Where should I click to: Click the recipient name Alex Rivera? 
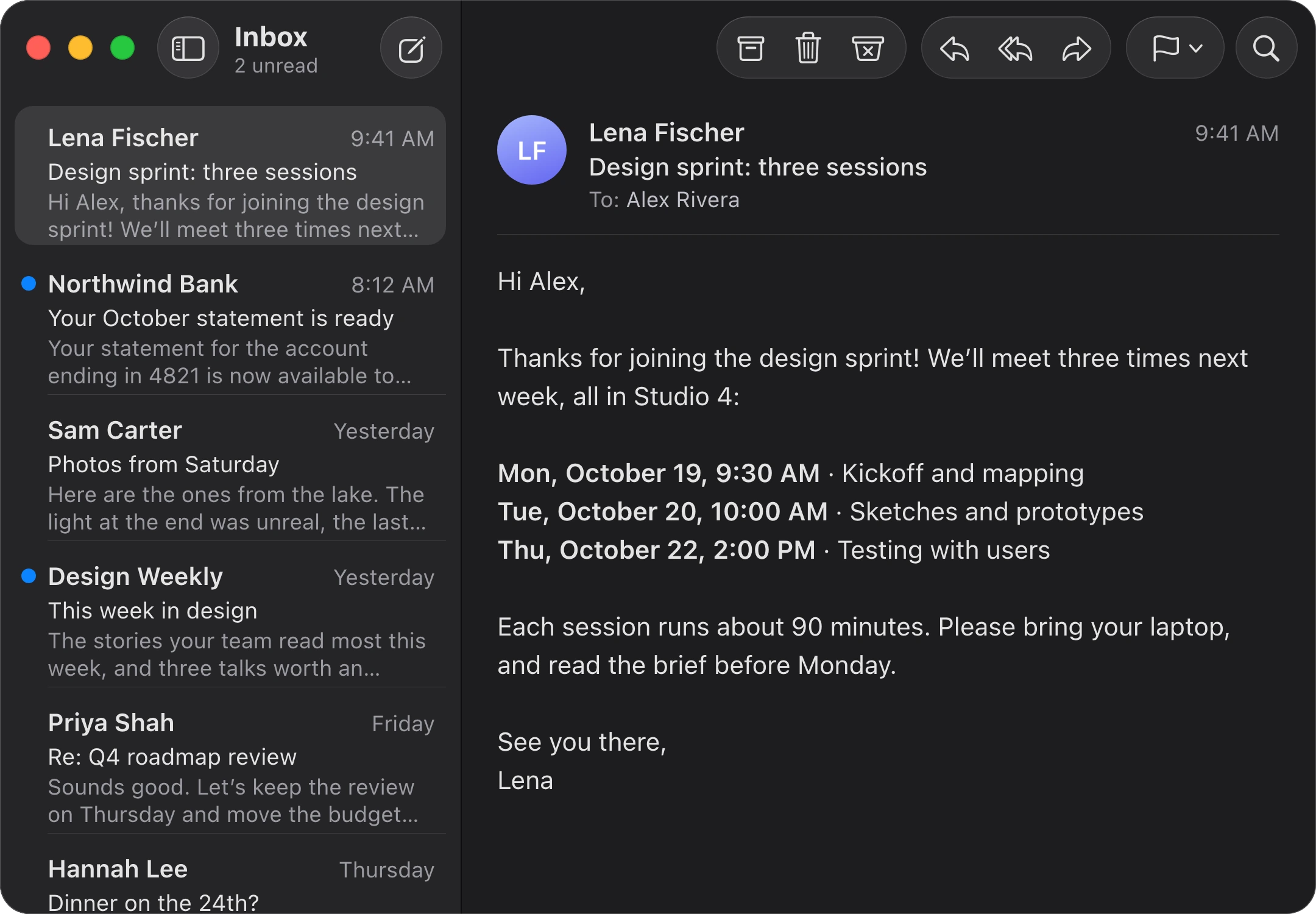point(683,200)
